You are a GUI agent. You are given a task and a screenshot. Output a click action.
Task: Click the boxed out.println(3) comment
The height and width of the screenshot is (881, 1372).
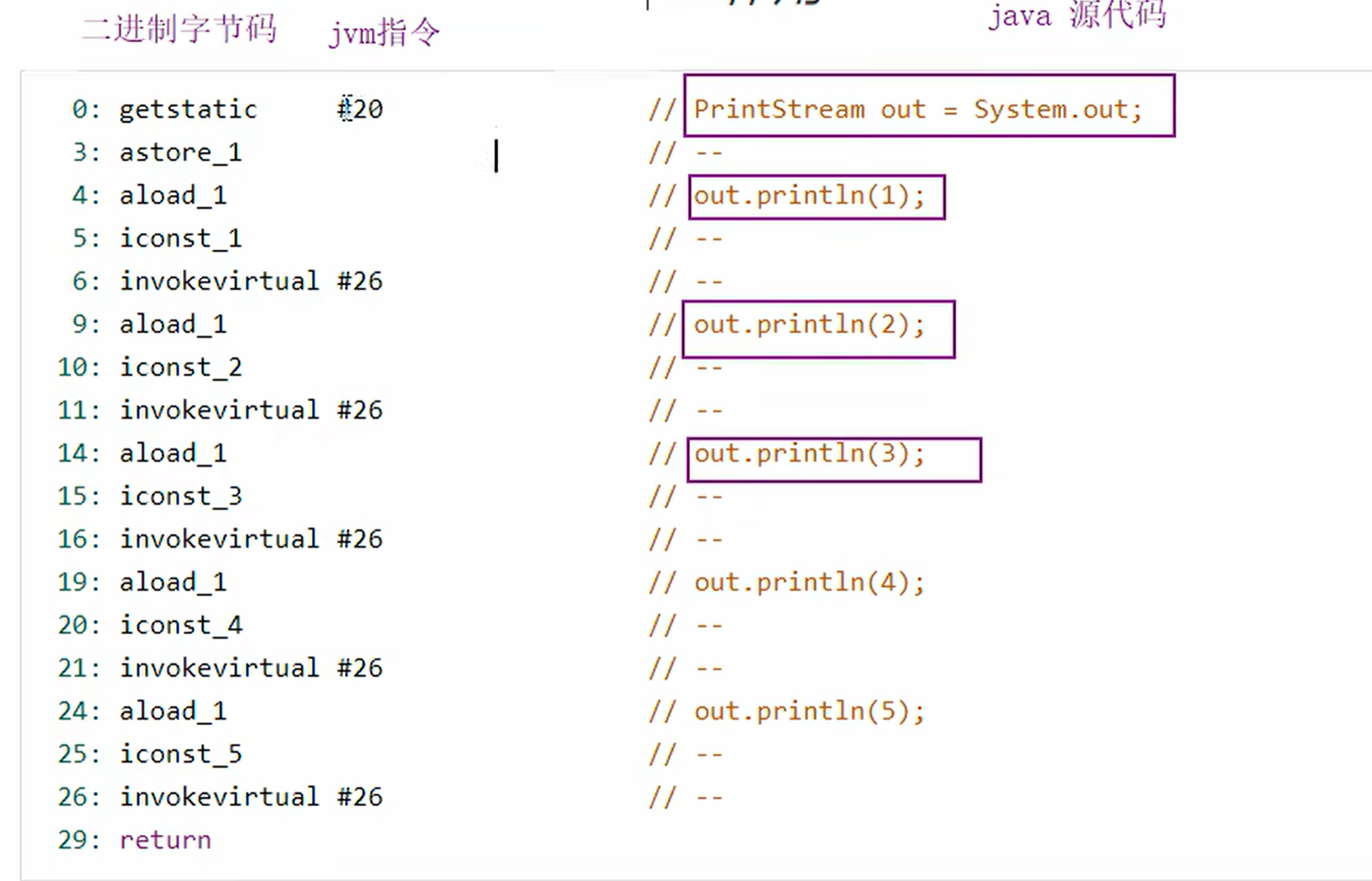pyautogui.click(x=809, y=454)
